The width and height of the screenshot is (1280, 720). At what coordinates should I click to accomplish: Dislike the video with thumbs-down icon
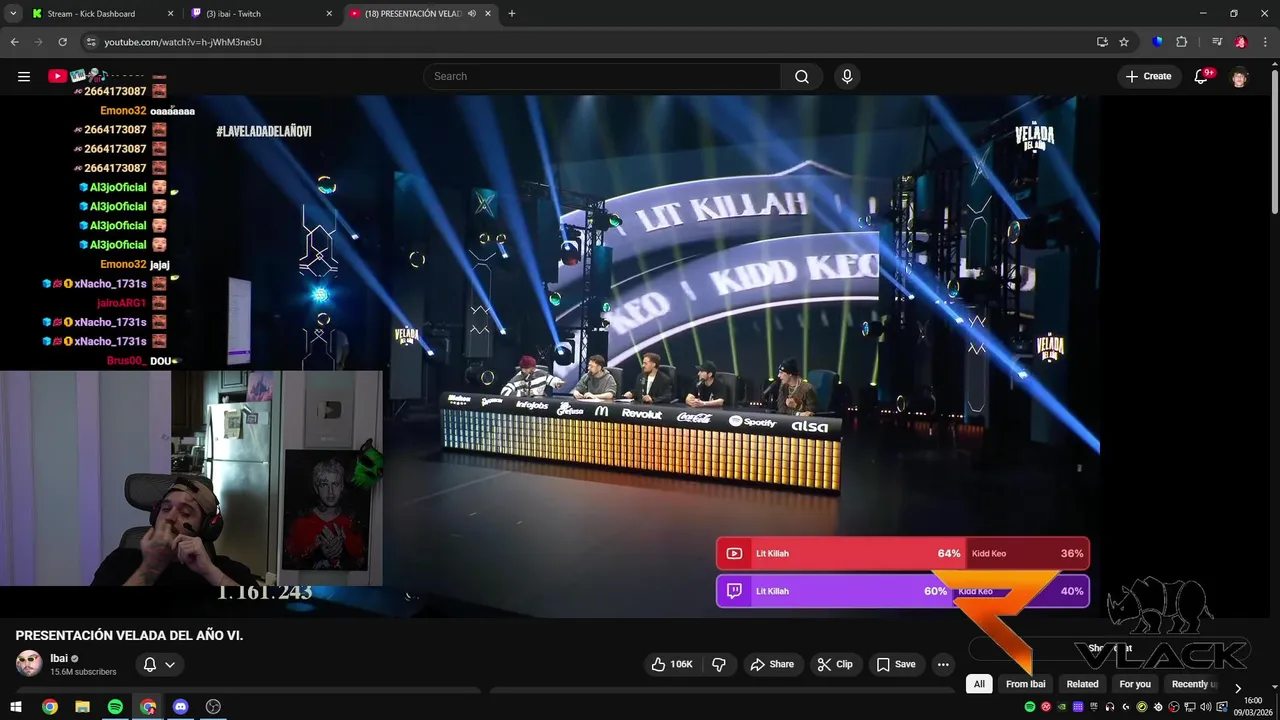[718, 664]
